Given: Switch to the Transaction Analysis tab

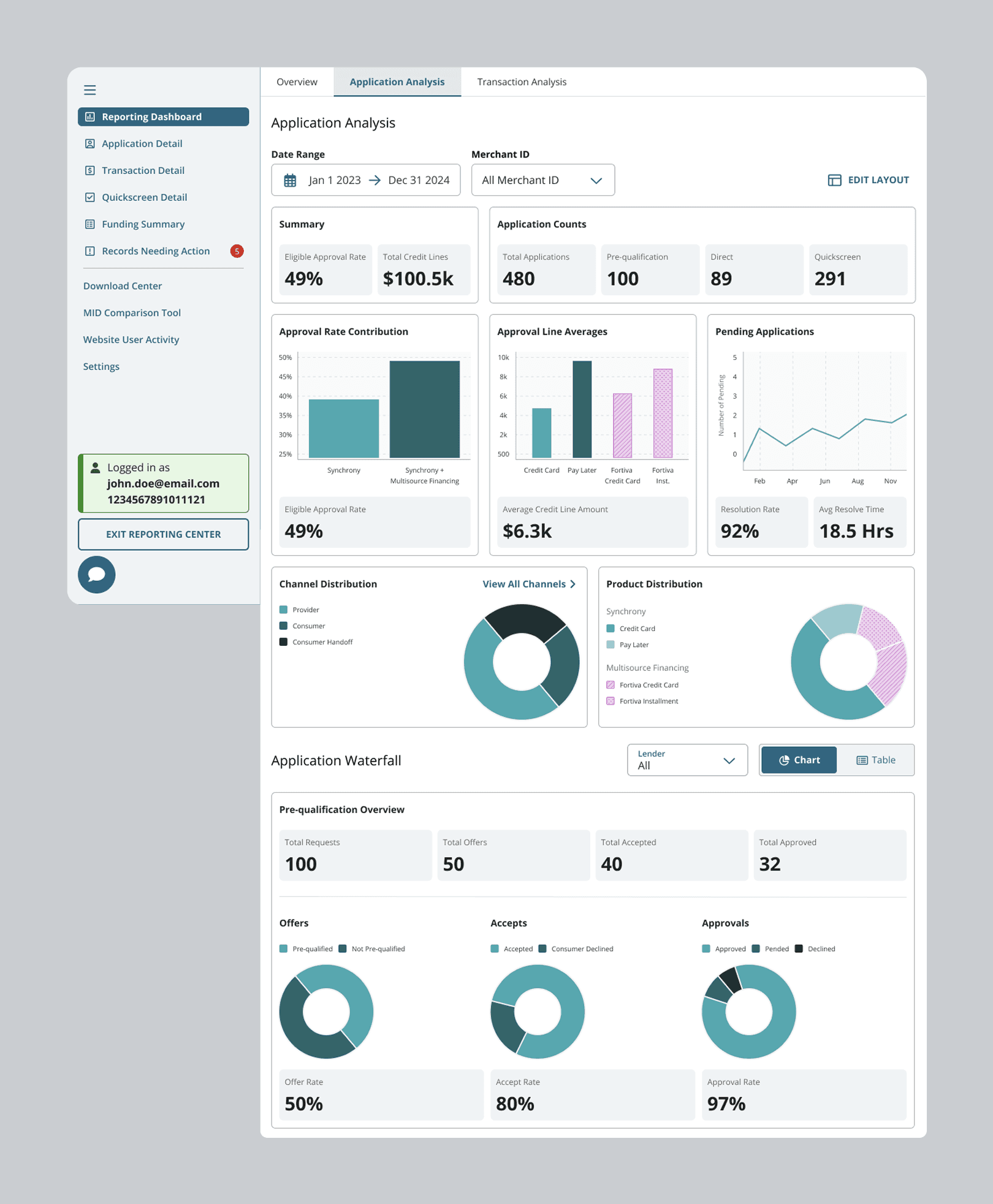Looking at the screenshot, I should (x=521, y=81).
